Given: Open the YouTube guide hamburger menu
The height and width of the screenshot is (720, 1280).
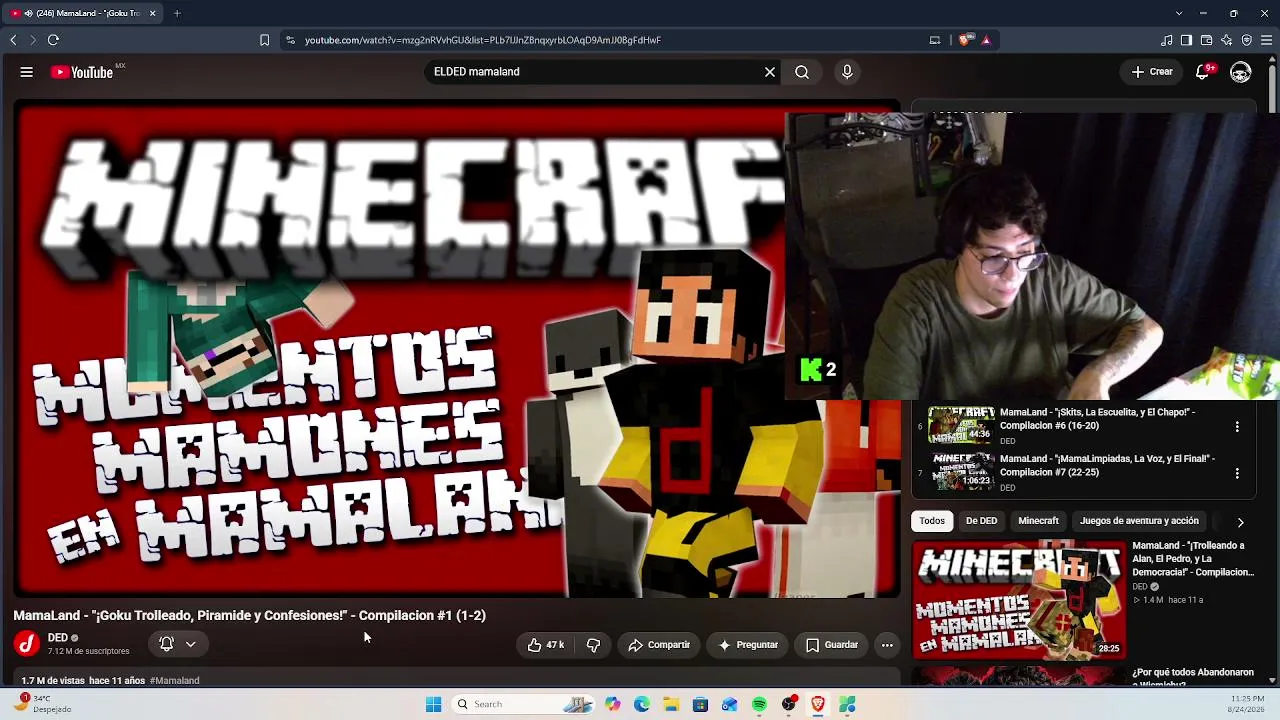Looking at the screenshot, I should click(x=27, y=72).
